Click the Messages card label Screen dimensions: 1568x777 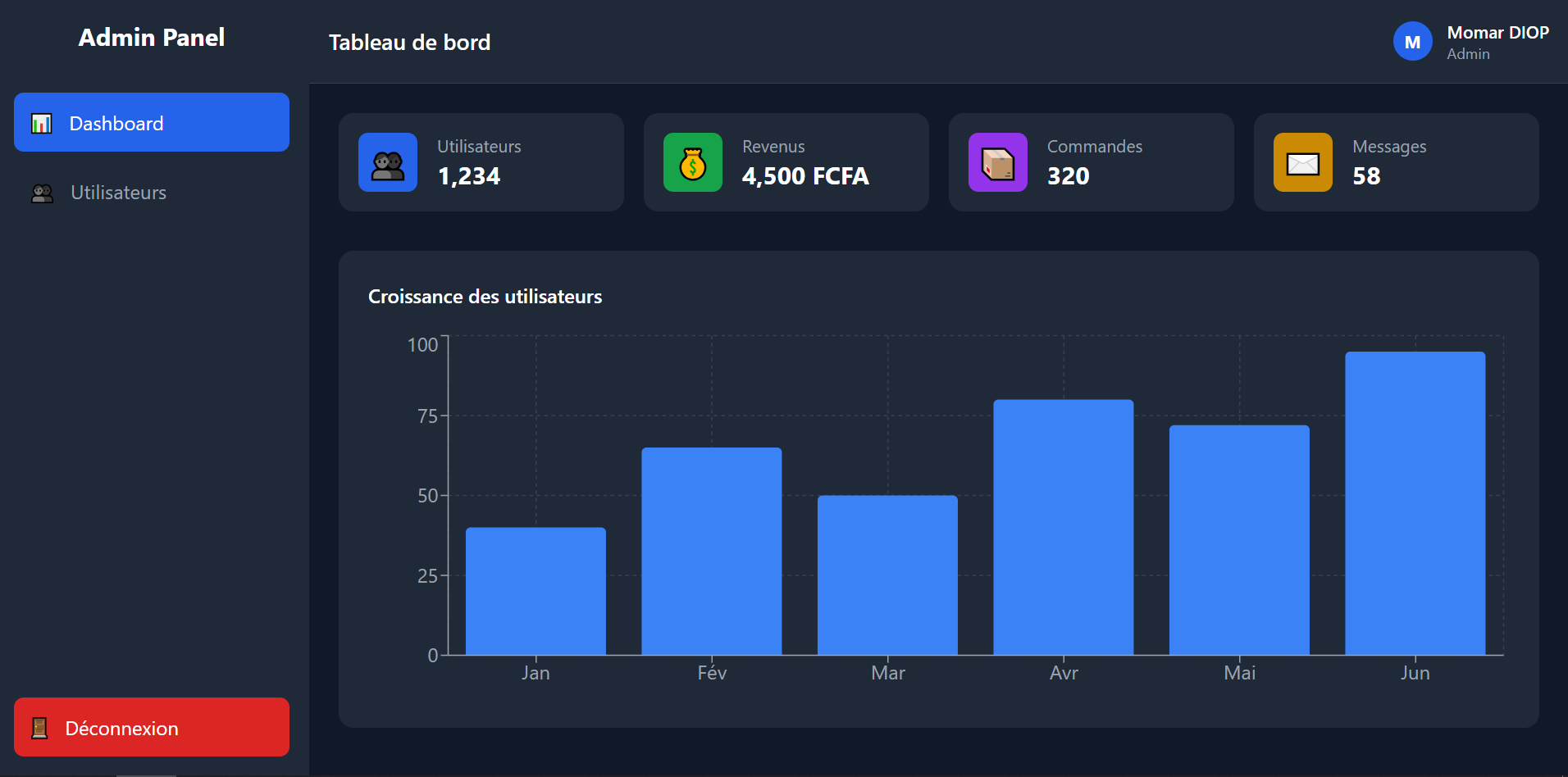[1389, 147]
